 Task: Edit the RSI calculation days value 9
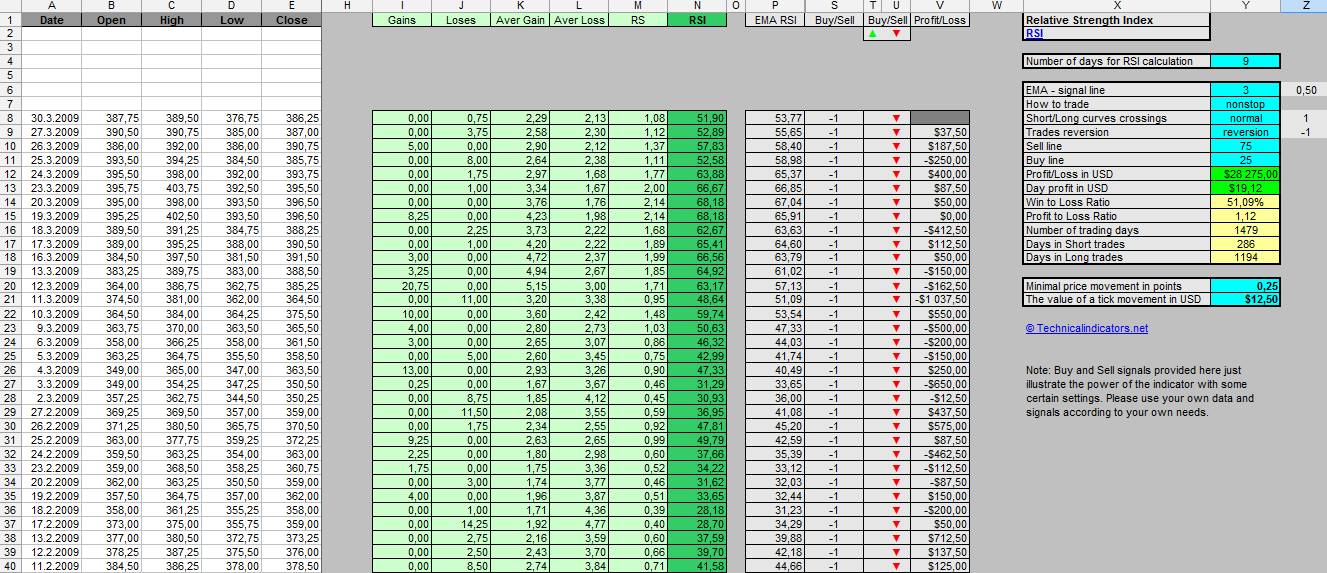(x=1245, y=61)
